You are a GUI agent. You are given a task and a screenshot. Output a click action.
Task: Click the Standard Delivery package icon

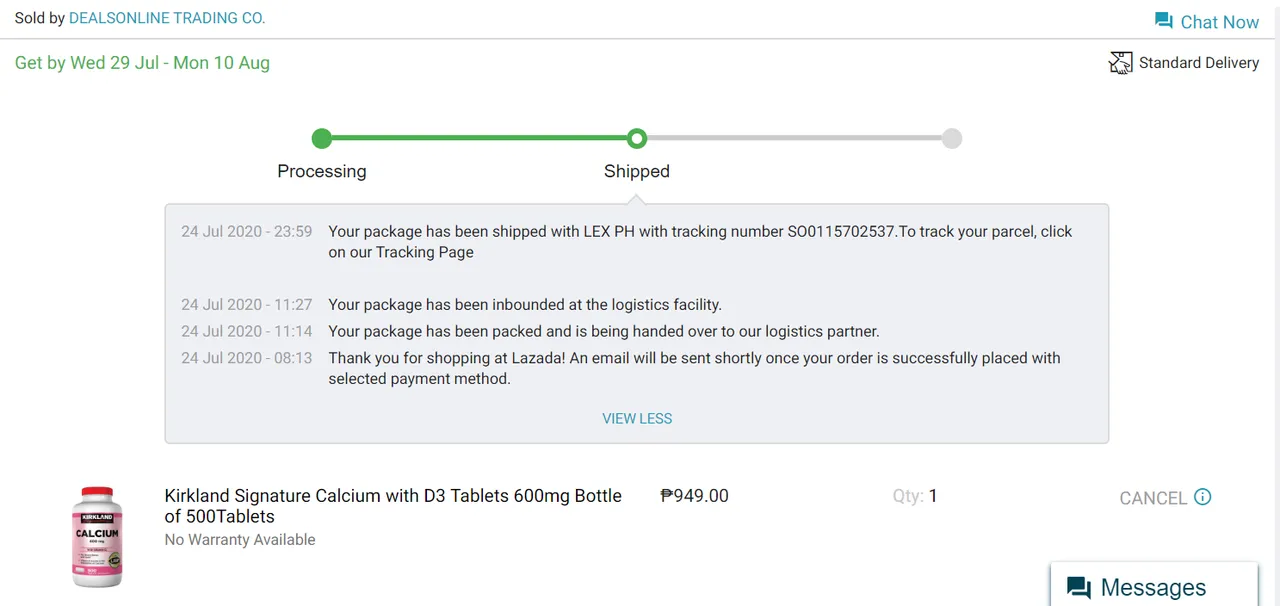1120,63
